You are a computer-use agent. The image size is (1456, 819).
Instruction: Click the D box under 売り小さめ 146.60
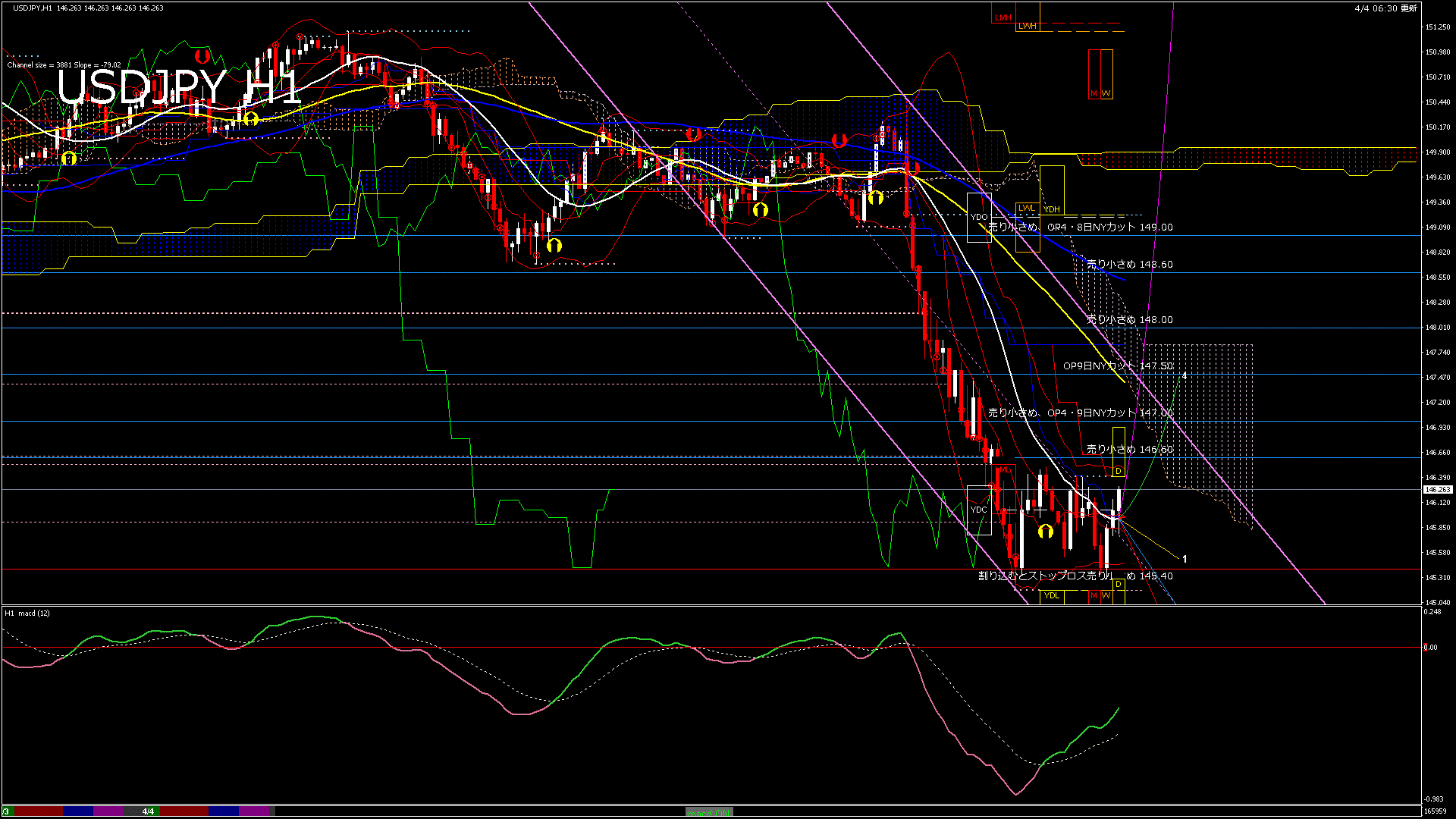click(x=1118, y=472)
